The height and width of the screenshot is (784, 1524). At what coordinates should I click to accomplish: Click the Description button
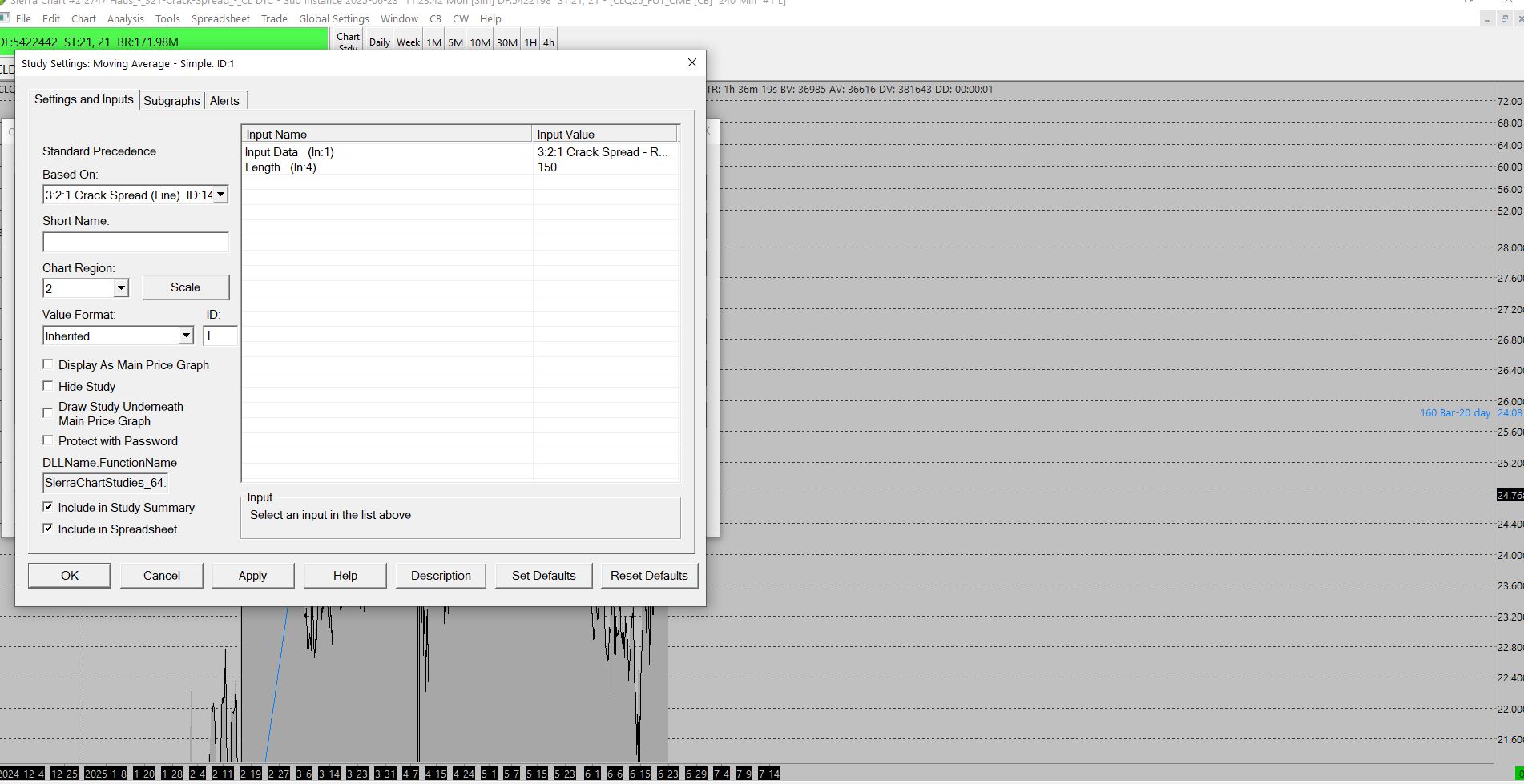[441, 575]
